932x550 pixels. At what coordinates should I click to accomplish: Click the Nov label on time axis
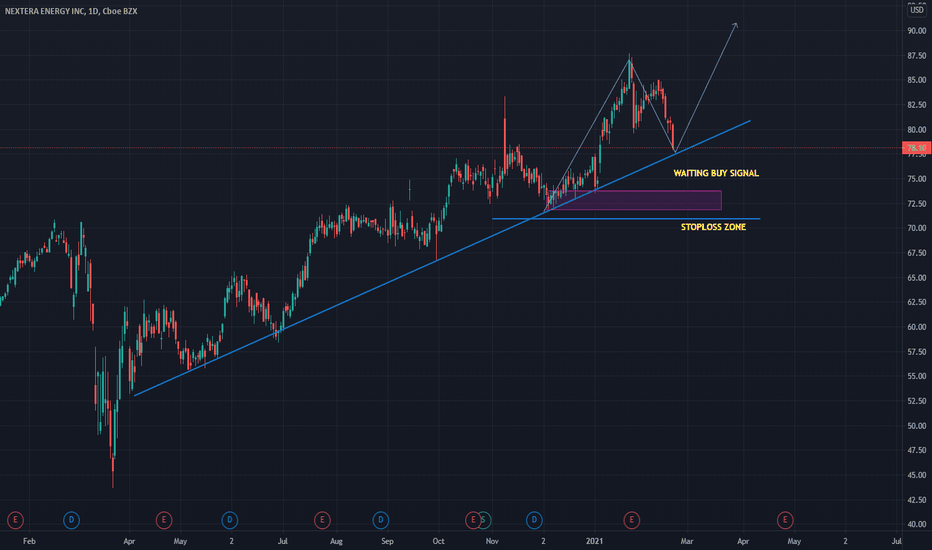point(492,541)
